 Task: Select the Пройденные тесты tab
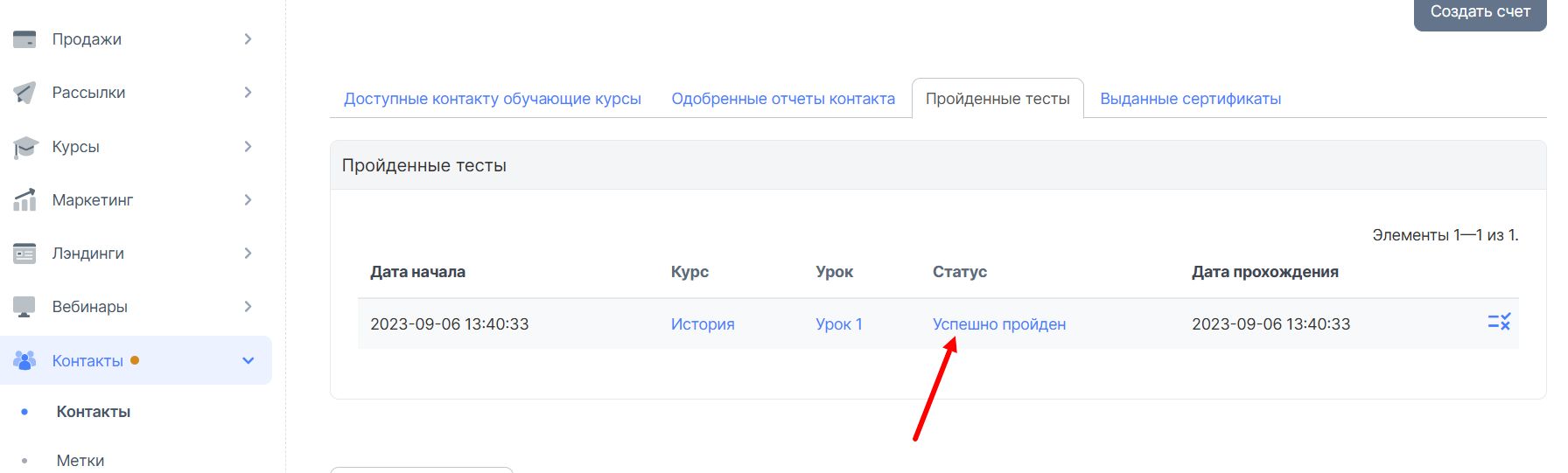pos(997,99)
